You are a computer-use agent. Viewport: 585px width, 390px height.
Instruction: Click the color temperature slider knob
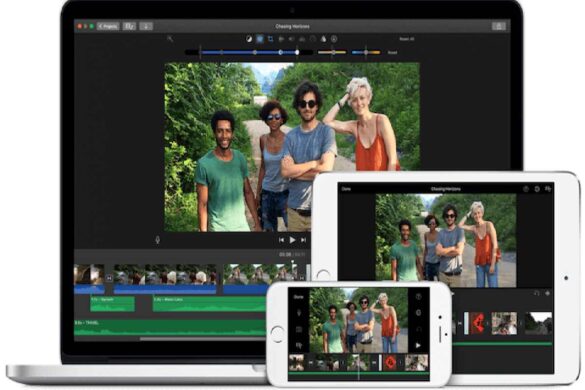tap(366, 52)
